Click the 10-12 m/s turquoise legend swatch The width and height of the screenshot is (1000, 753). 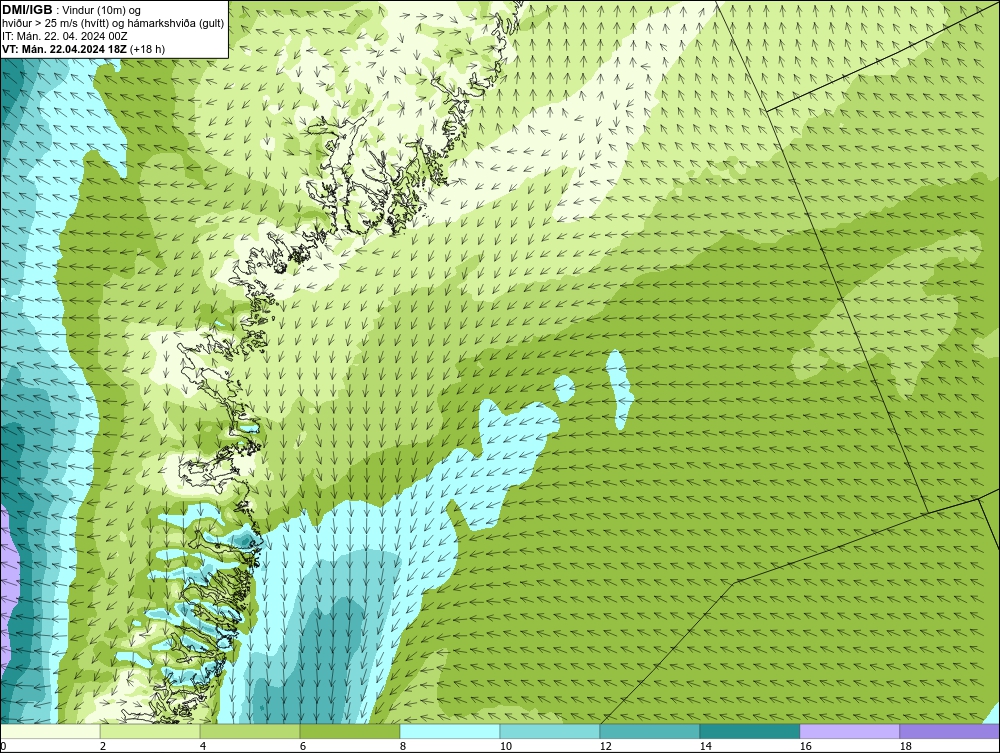(x=550, y=731)
